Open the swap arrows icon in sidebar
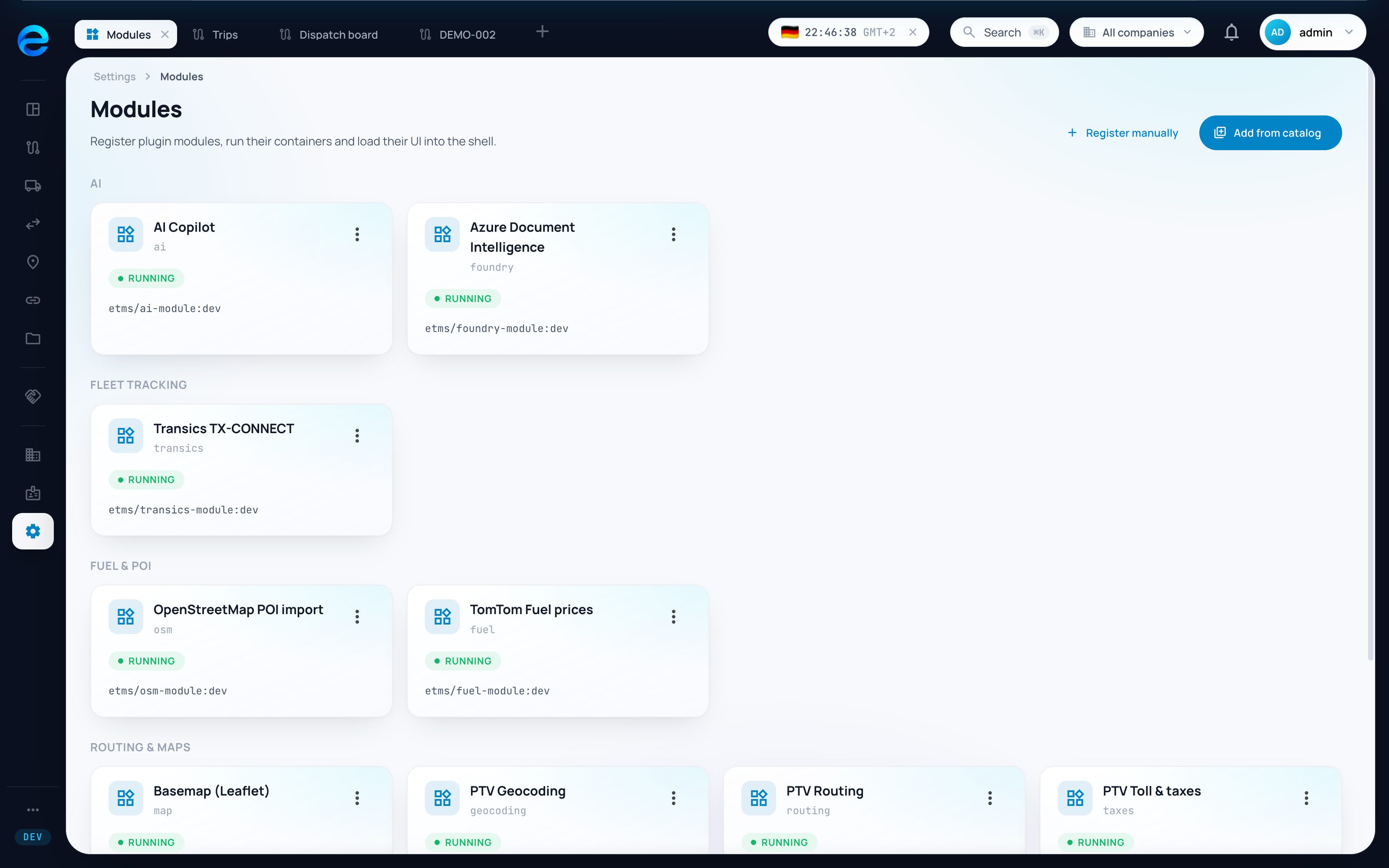This screenshot has width=1389, height=868. (33, 224)
